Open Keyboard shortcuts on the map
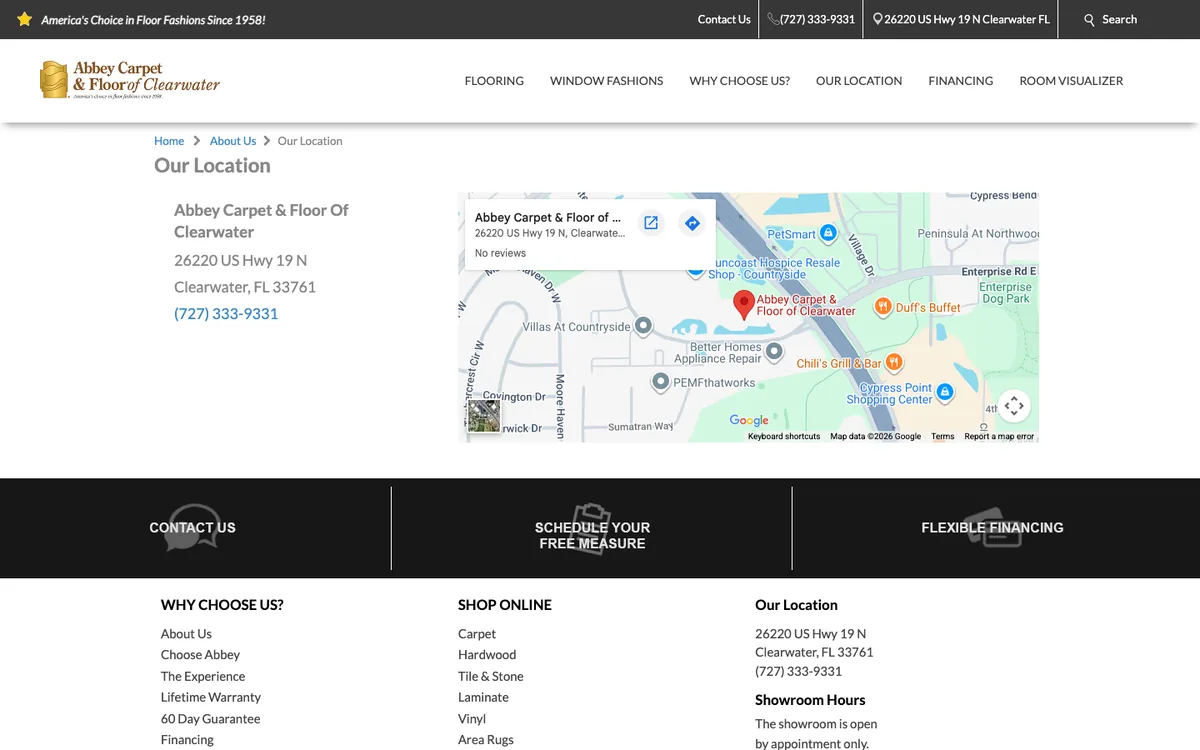 click(x=784, y=437)
